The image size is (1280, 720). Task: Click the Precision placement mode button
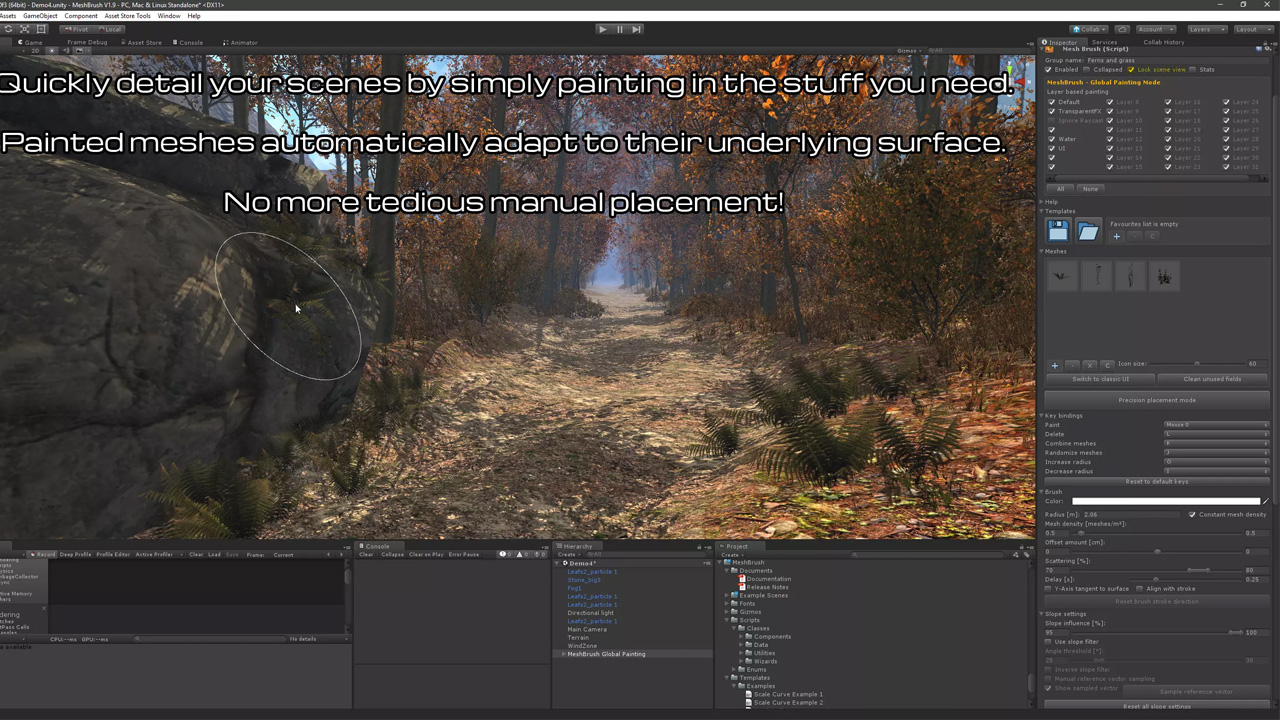pyautogui.click(x=1156, y=400)
